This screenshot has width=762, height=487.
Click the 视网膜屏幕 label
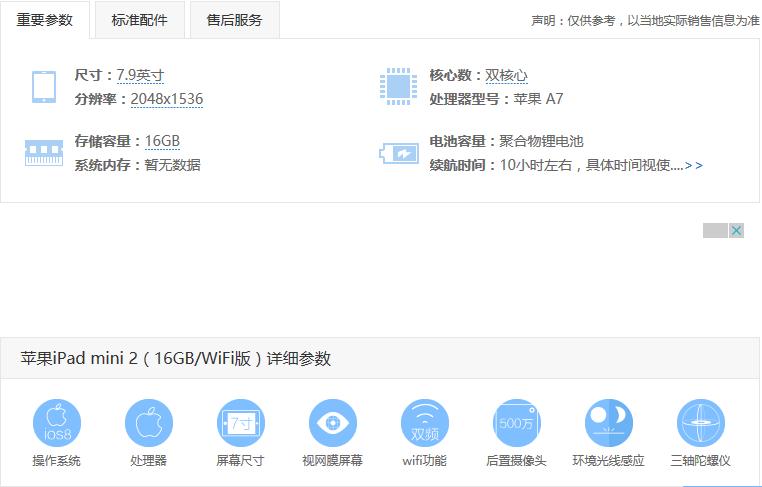tap(332, 460)
